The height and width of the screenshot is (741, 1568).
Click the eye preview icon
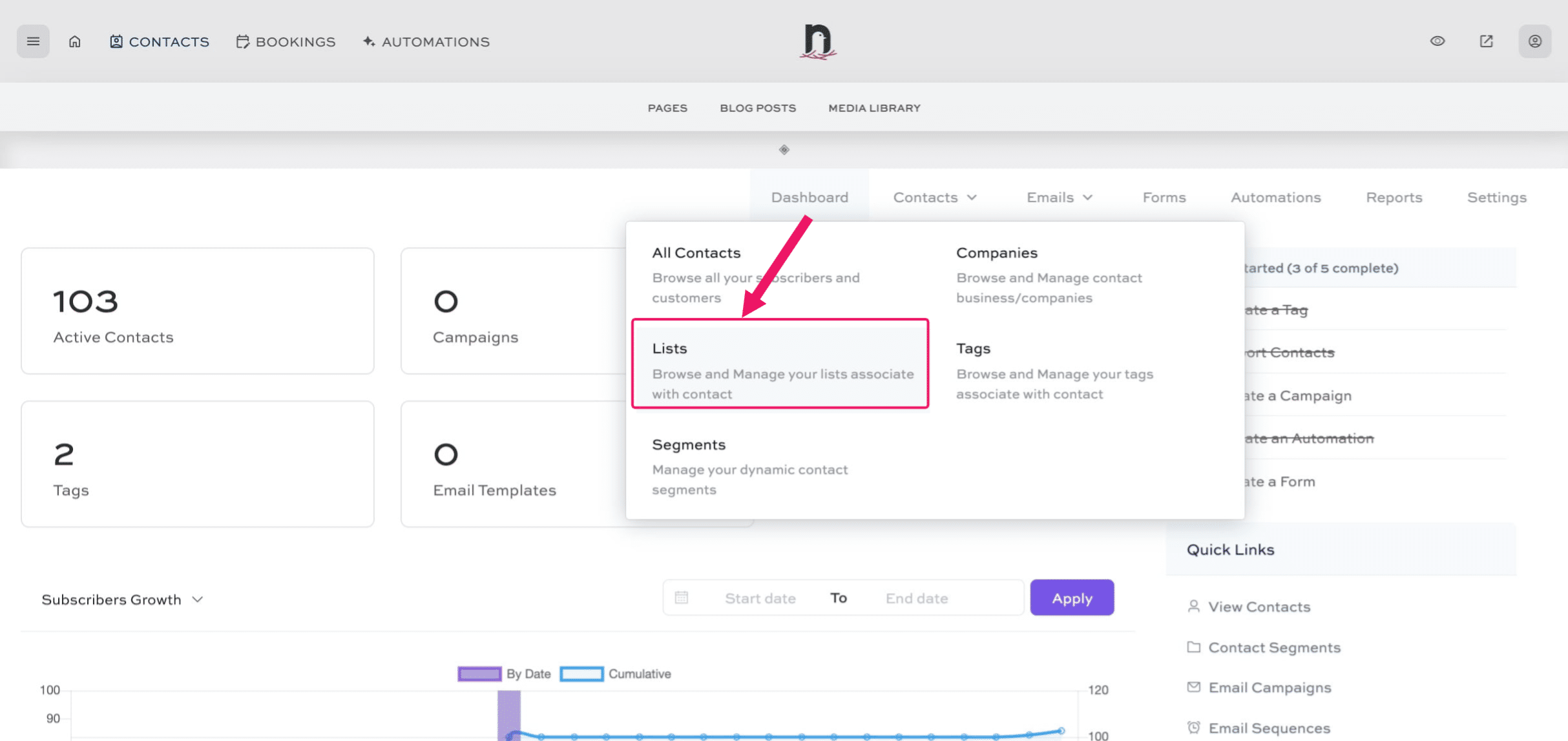[1437, 41]
